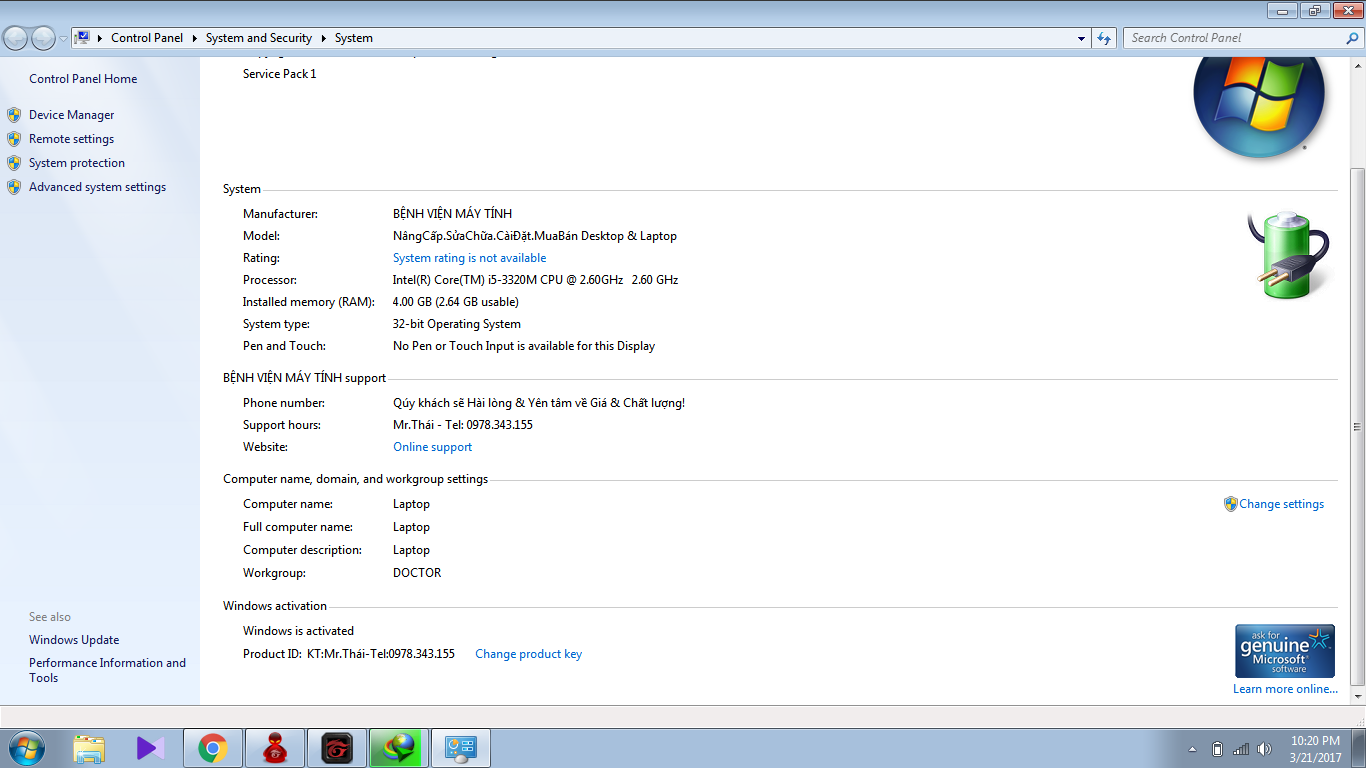1366x768 pixels.
Task: Click Change settings for computer name
Action: (x=1281, y=504)
